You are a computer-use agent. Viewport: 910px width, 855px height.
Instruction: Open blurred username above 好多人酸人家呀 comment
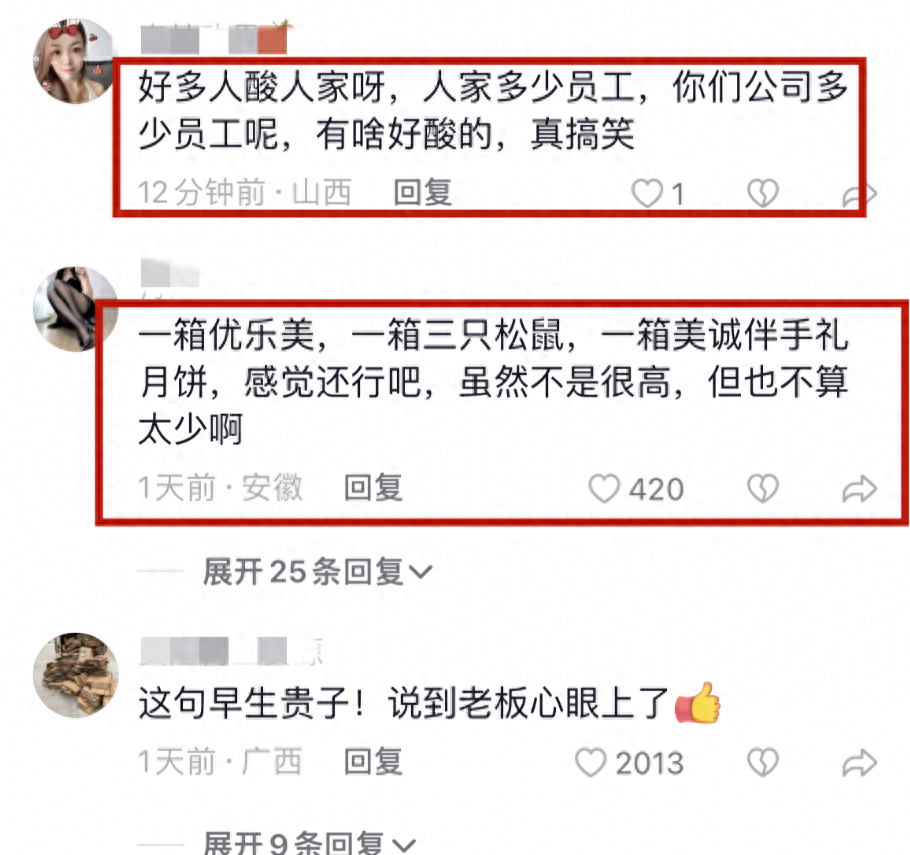coord(215,38)
